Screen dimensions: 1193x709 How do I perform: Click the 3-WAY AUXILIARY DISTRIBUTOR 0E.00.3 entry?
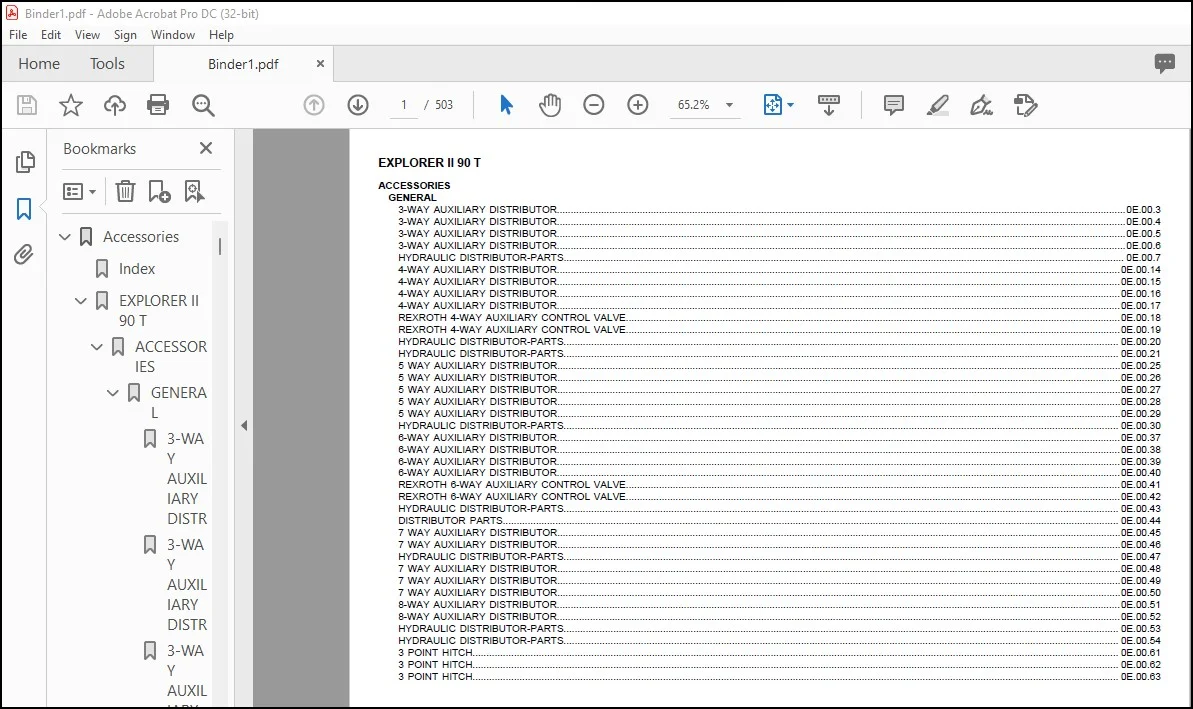coord(779,210)
